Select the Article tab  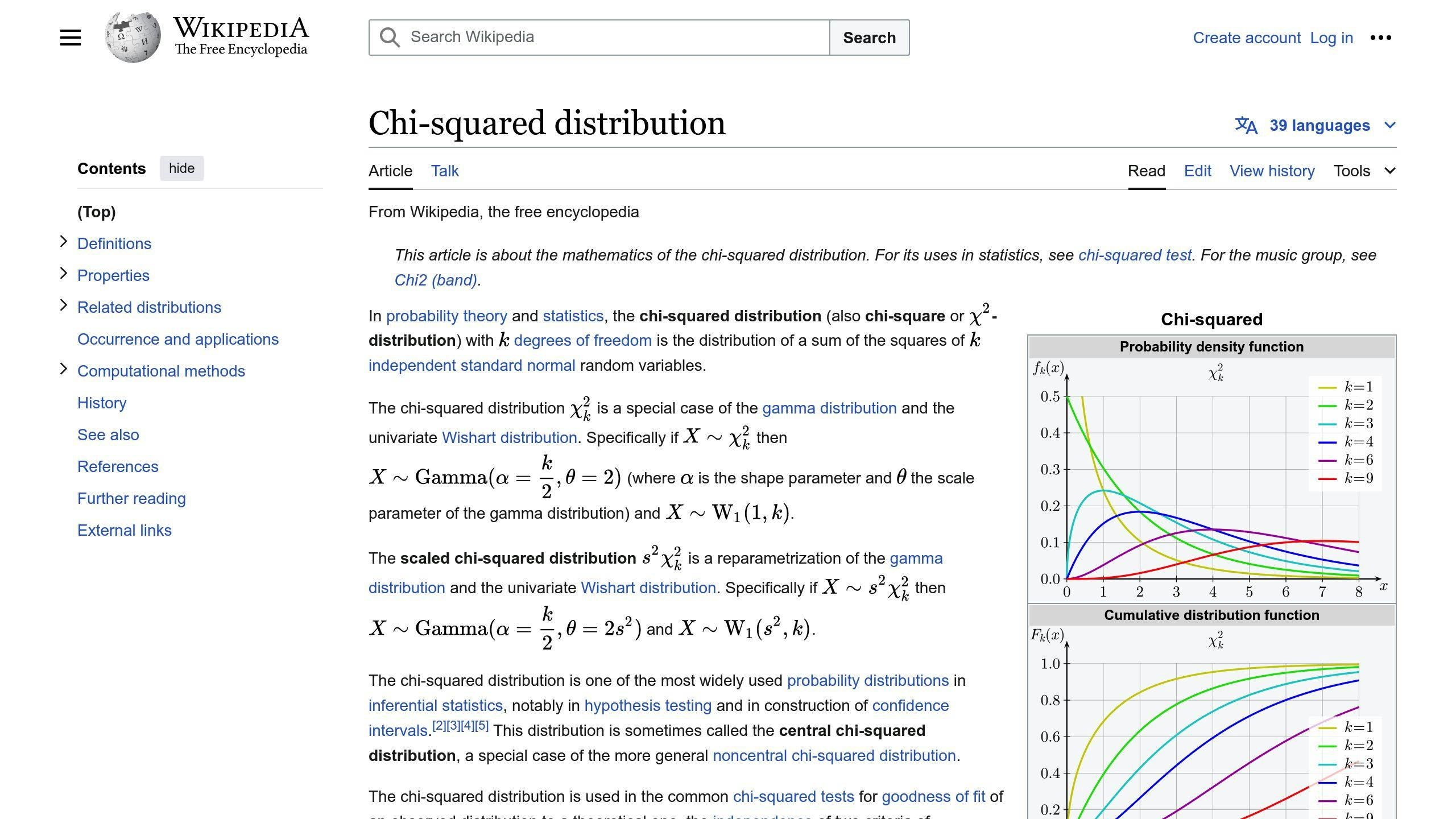390,170
